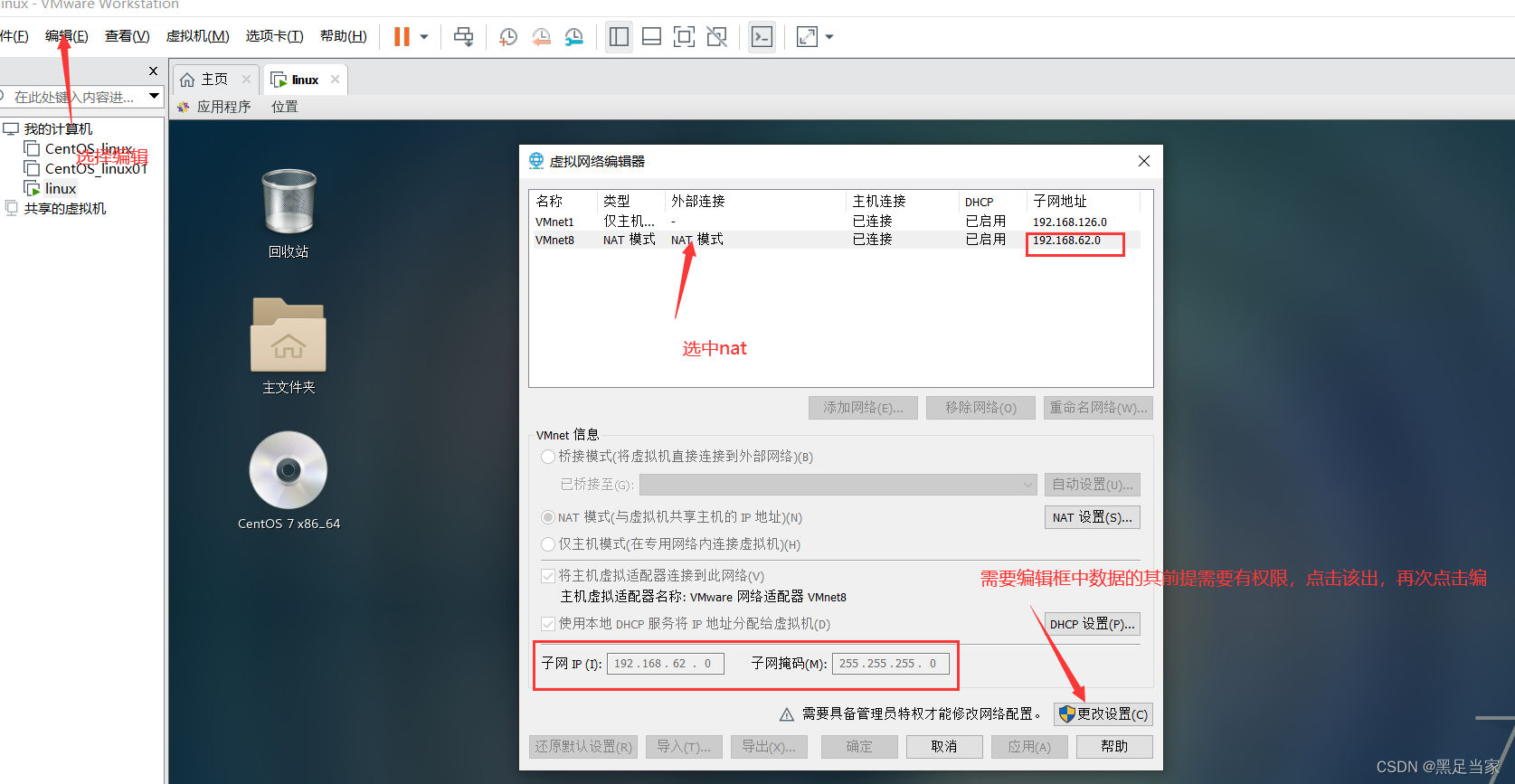Toggle host virtual adapter connection checkbox
Screen dimensions: 1515x784
click(x=547, y=576)
